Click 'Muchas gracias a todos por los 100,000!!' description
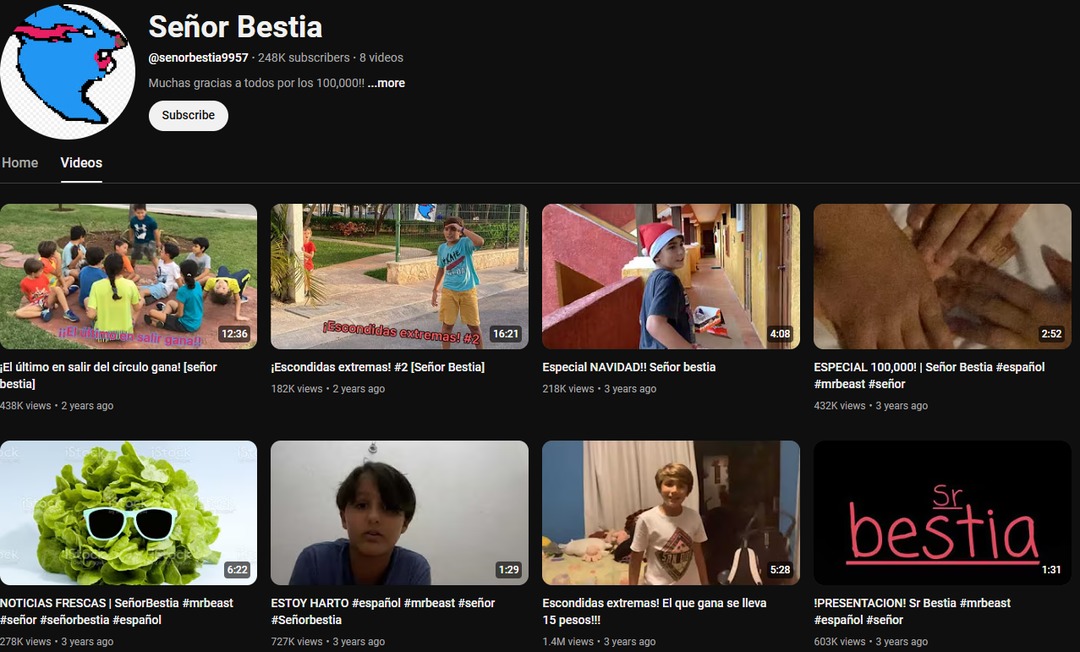The height and width of the screenshot is (652, 1080). (256, 83)
